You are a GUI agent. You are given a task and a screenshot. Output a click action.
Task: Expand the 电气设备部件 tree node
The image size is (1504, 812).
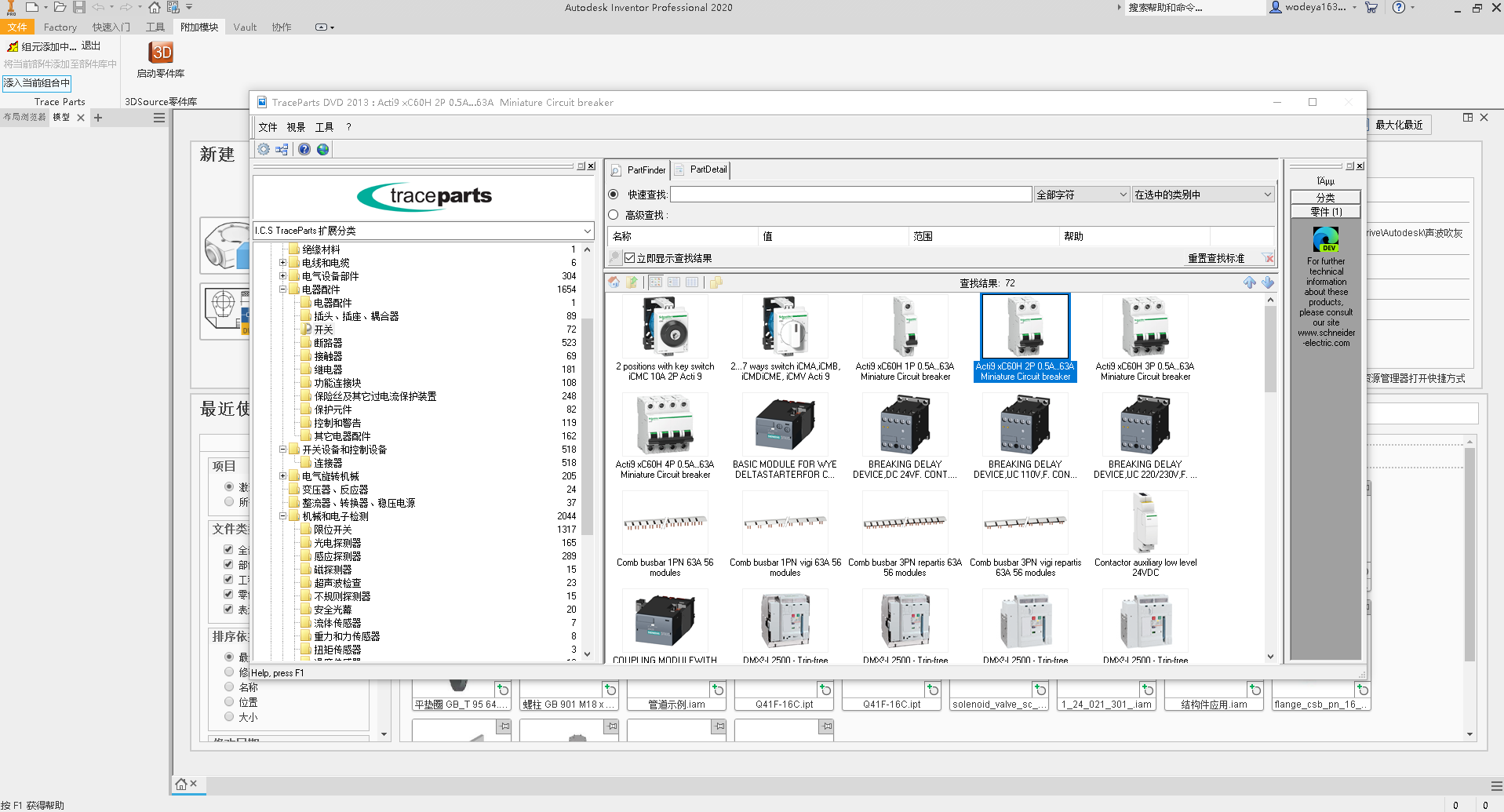pyautogui.click(x=283, y=276)
